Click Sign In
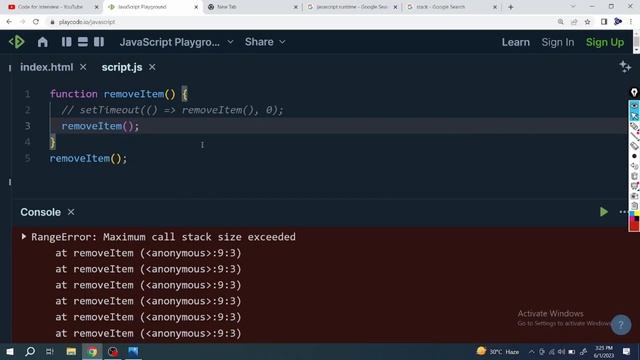This screenshot has height=360, width=640. pos(558,42)
